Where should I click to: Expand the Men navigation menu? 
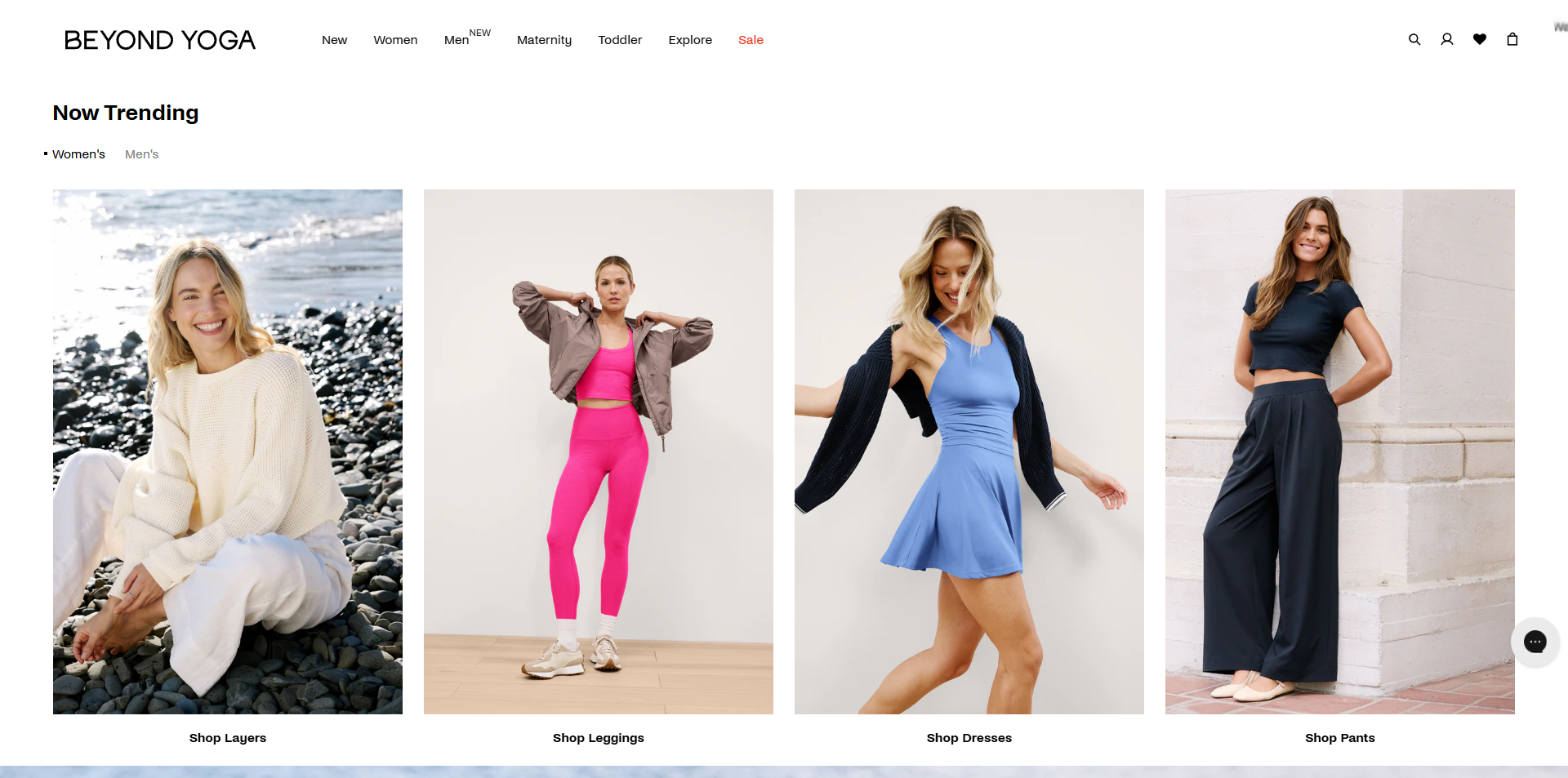click(x=457, y=40)
